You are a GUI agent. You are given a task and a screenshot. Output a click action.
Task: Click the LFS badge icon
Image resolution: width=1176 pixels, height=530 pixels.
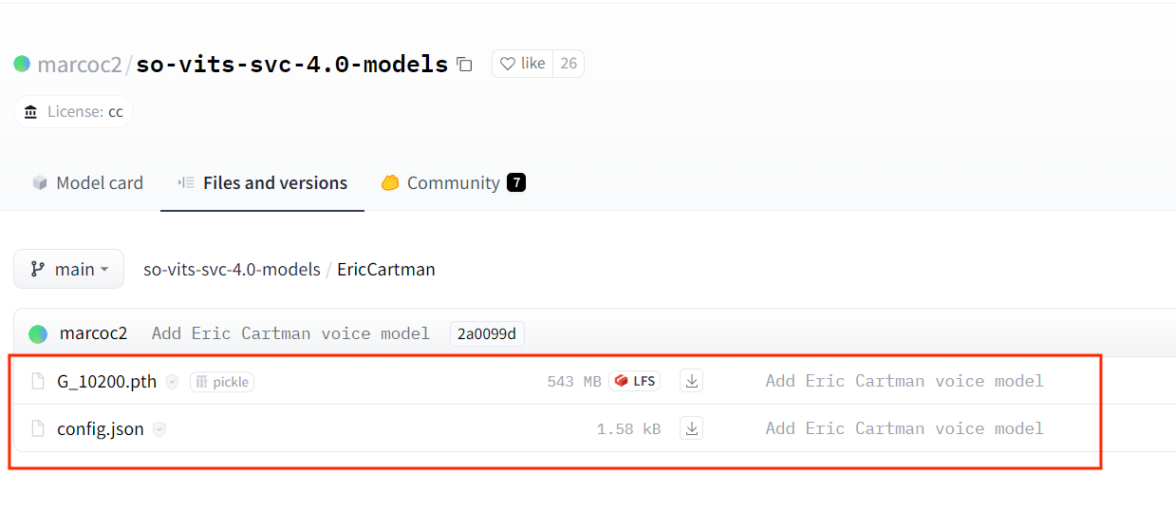[635, 381]
